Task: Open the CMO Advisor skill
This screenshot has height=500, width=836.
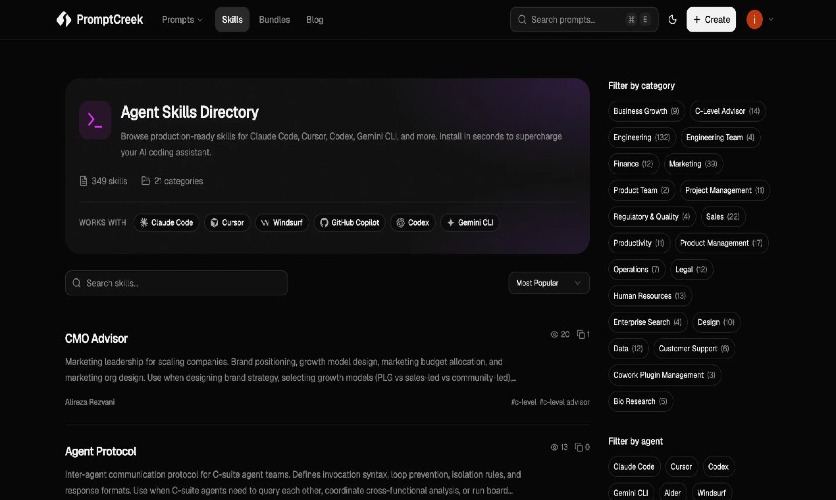Action: (x=96, y=338)
